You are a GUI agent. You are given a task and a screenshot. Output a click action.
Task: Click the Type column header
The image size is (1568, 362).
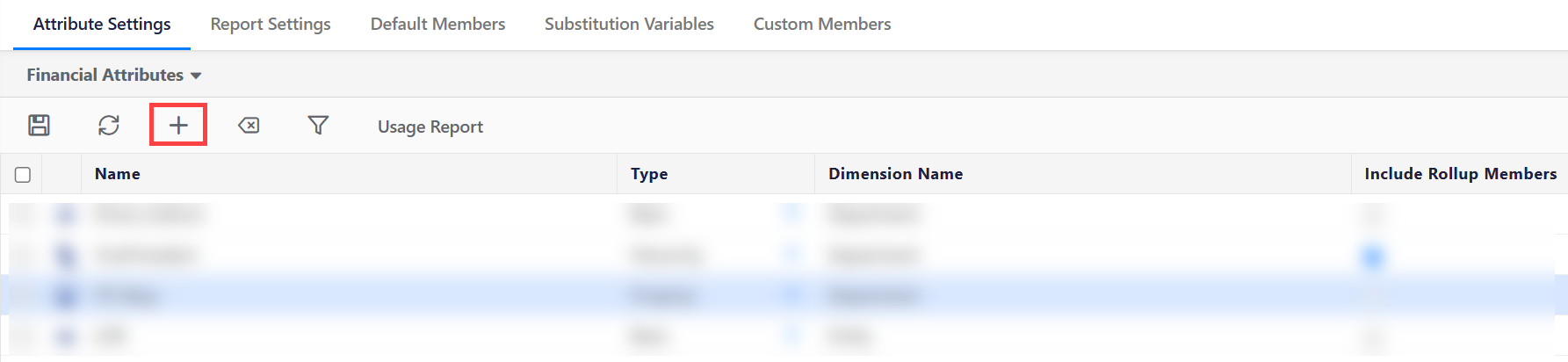(649, 174)
